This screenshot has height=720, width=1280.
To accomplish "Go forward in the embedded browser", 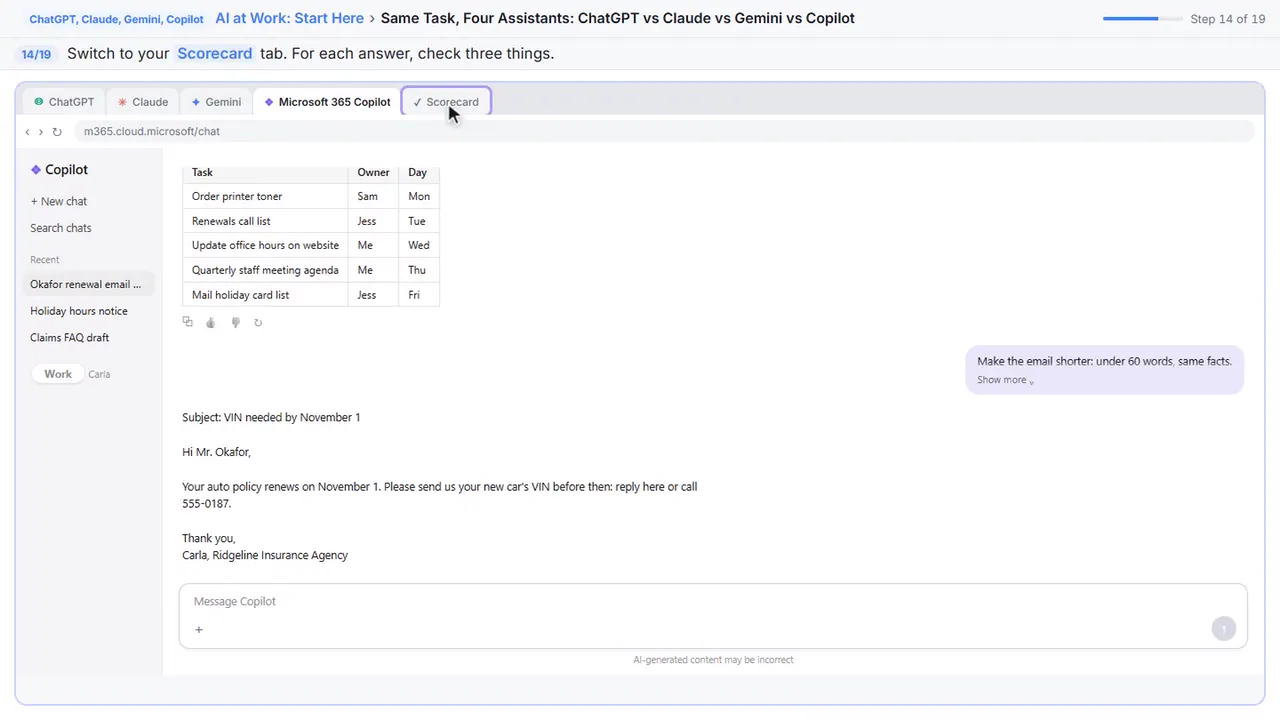I will tap(41, 132).
